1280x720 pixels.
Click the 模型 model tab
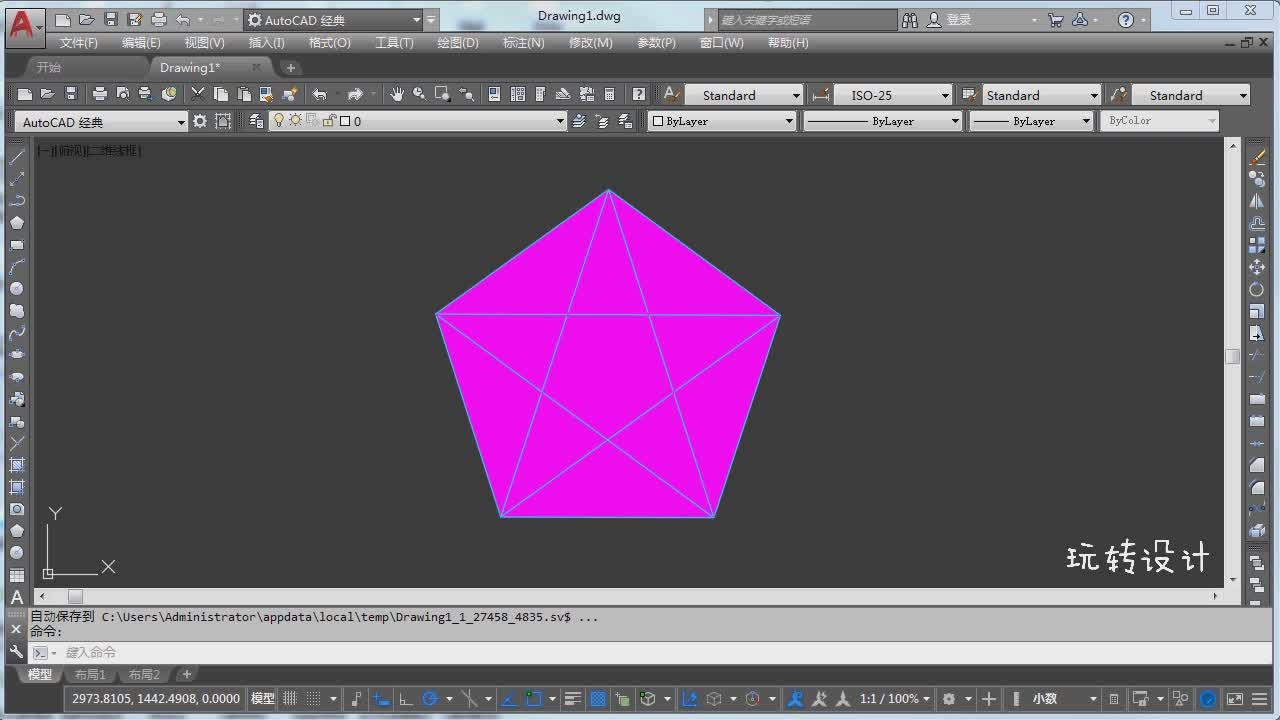[40, 674]
